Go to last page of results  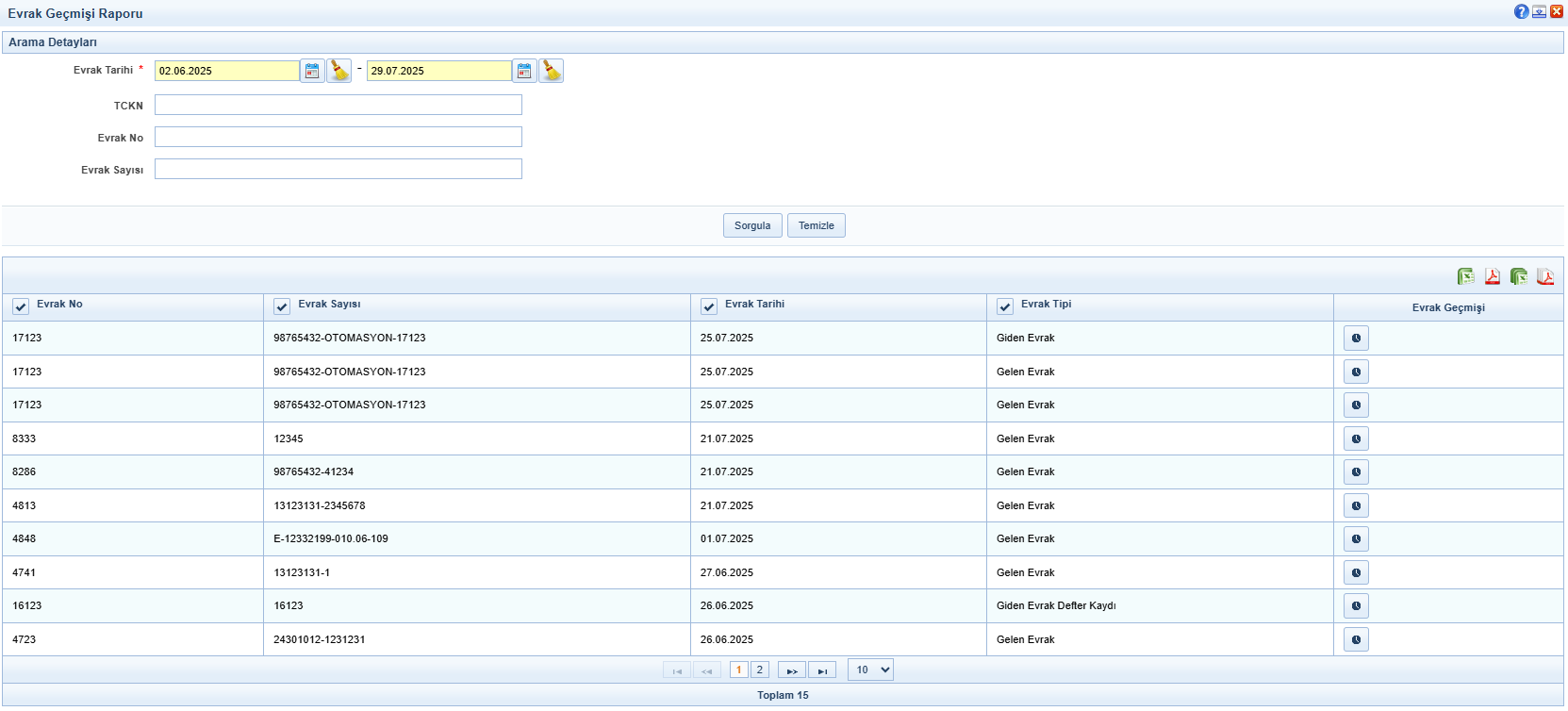(822, 670)
